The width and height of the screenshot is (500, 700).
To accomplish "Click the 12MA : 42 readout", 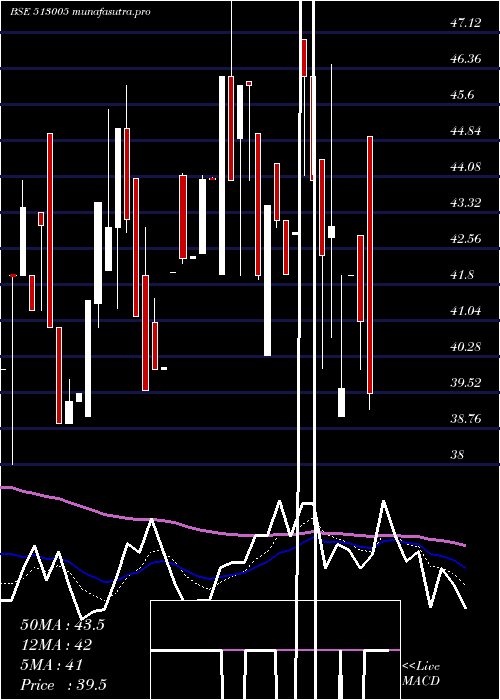I will tap(56, 644).
